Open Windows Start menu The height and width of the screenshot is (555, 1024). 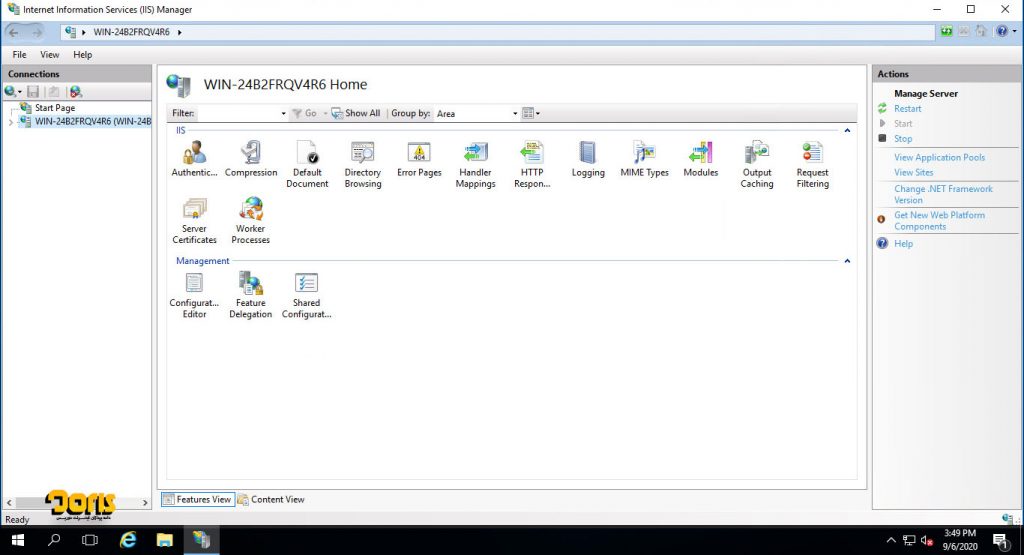pyautogui.click(x=18, y=540)
